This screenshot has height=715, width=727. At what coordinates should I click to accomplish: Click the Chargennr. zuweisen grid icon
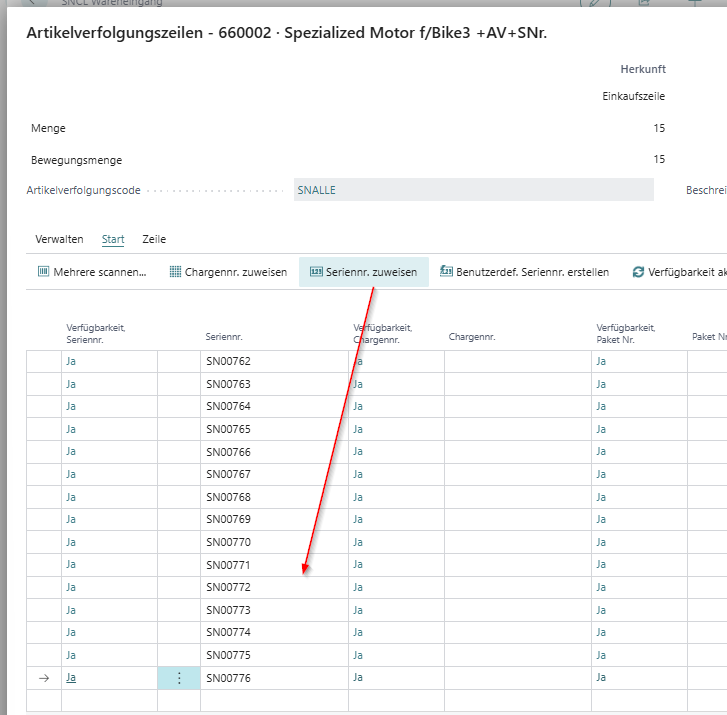(x=175, y=272)
